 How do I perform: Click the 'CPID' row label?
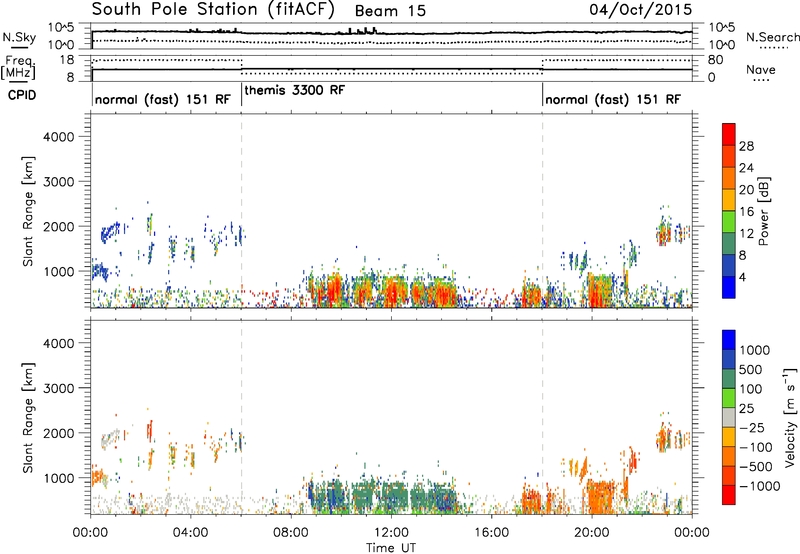[x=22, y=95]
